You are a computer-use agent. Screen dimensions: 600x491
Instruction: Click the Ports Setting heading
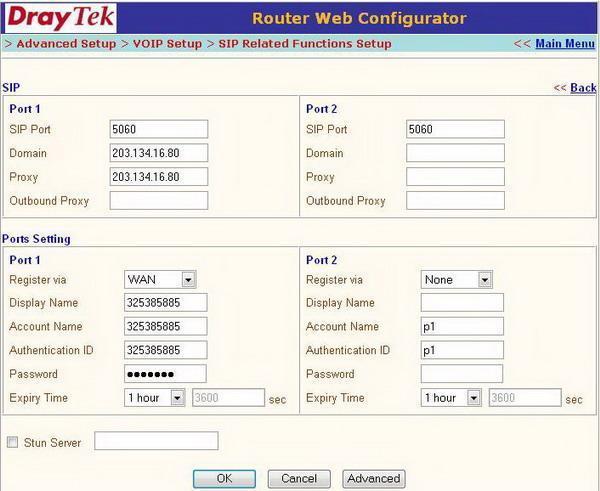click(x=36, y=239)
